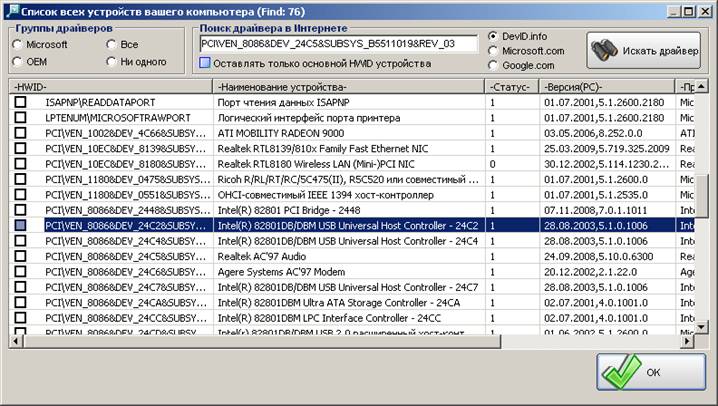Sort by -Наименование устройства- column header
This screenshot has width=718, height=406.
[x=350, y=87]
